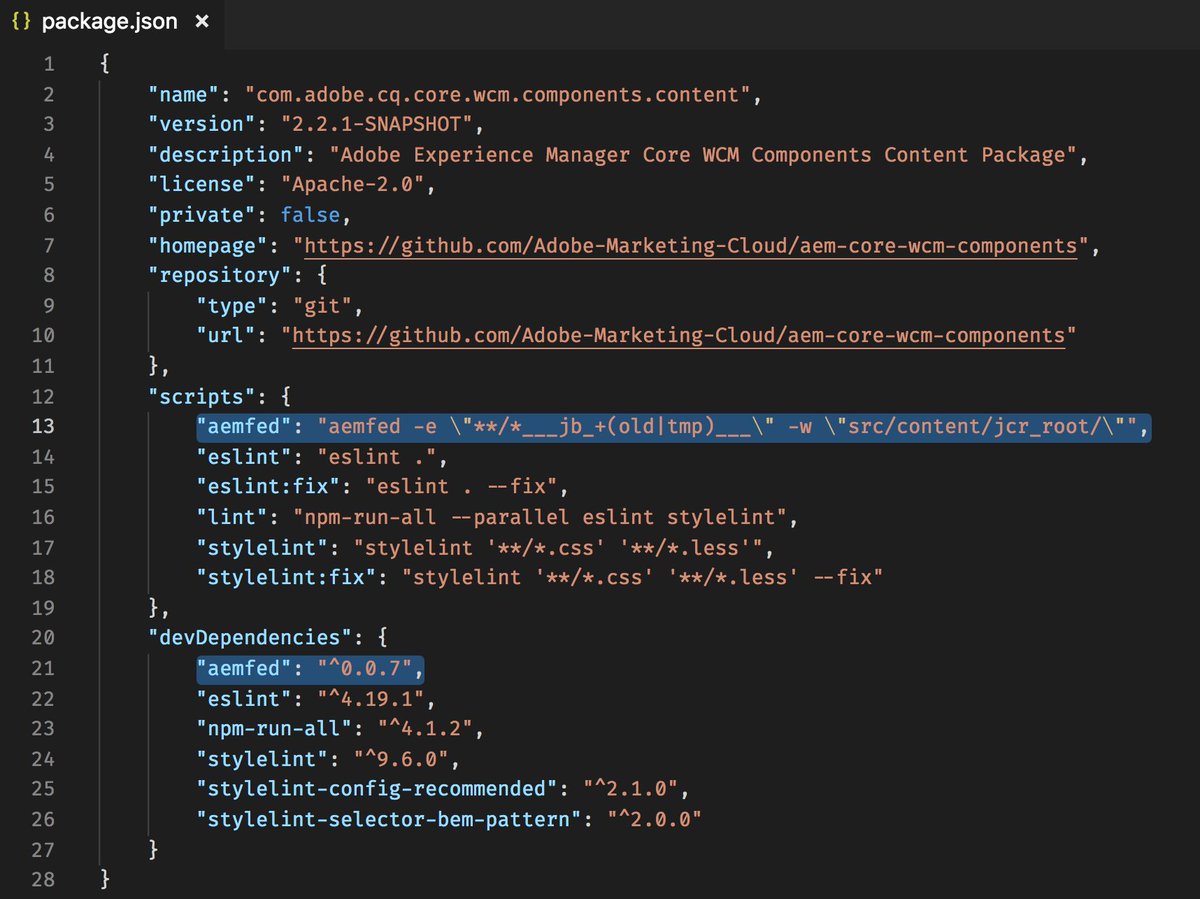The width and height of the screenshot is (1200, 899).
Task: Click the "eslint:fix" key
Action: tap(269, 486)
